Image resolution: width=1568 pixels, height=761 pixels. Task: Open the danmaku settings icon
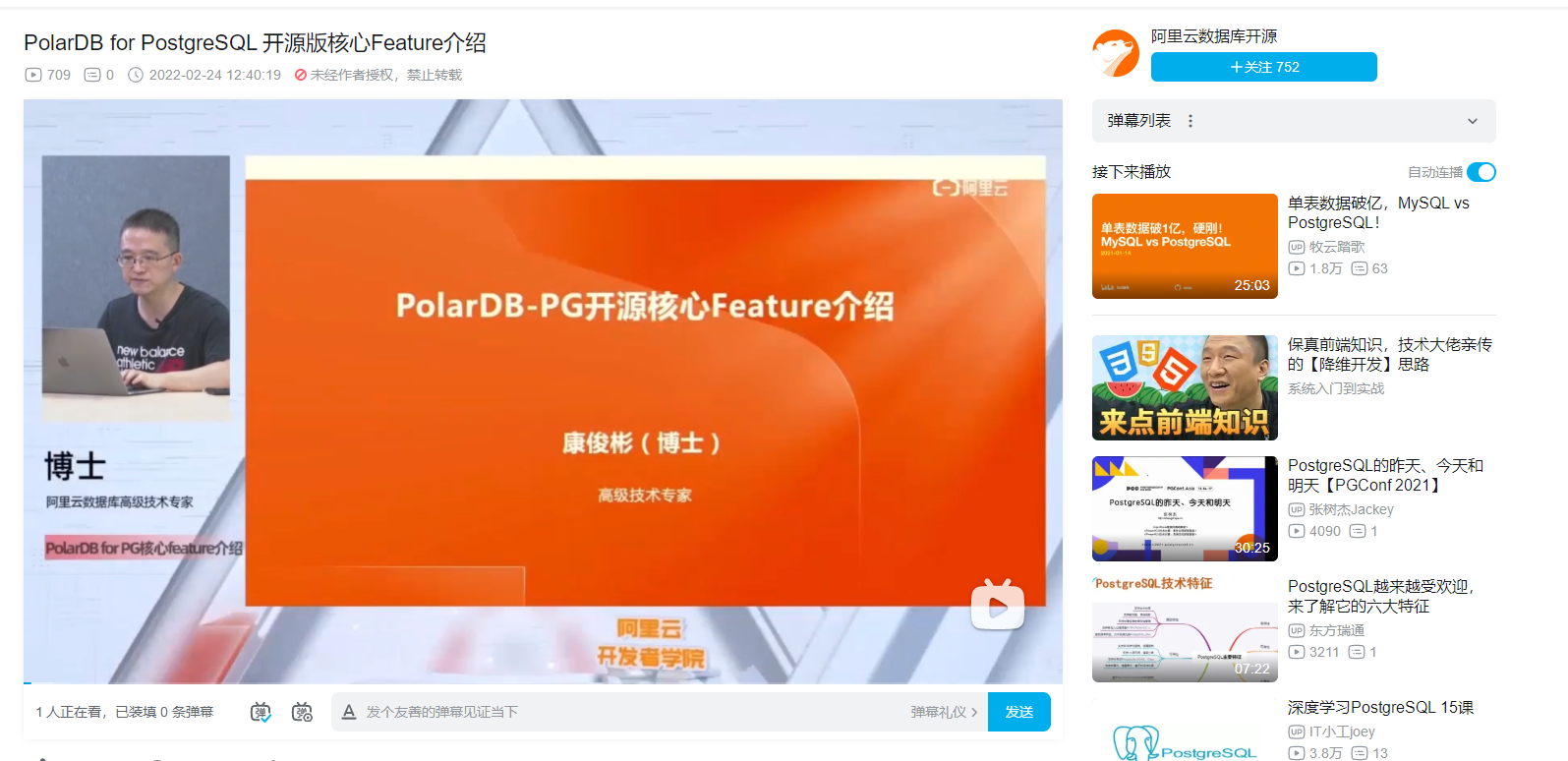pos(303,712)
